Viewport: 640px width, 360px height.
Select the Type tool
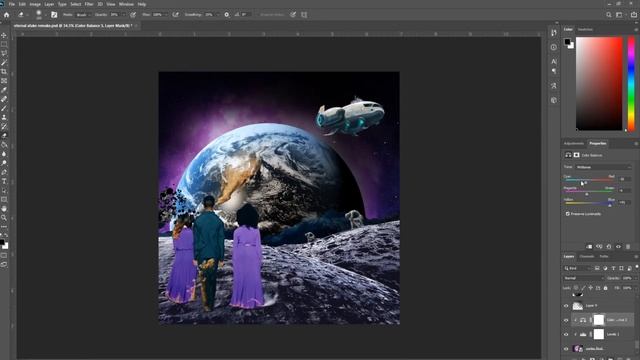pos(4,181)
